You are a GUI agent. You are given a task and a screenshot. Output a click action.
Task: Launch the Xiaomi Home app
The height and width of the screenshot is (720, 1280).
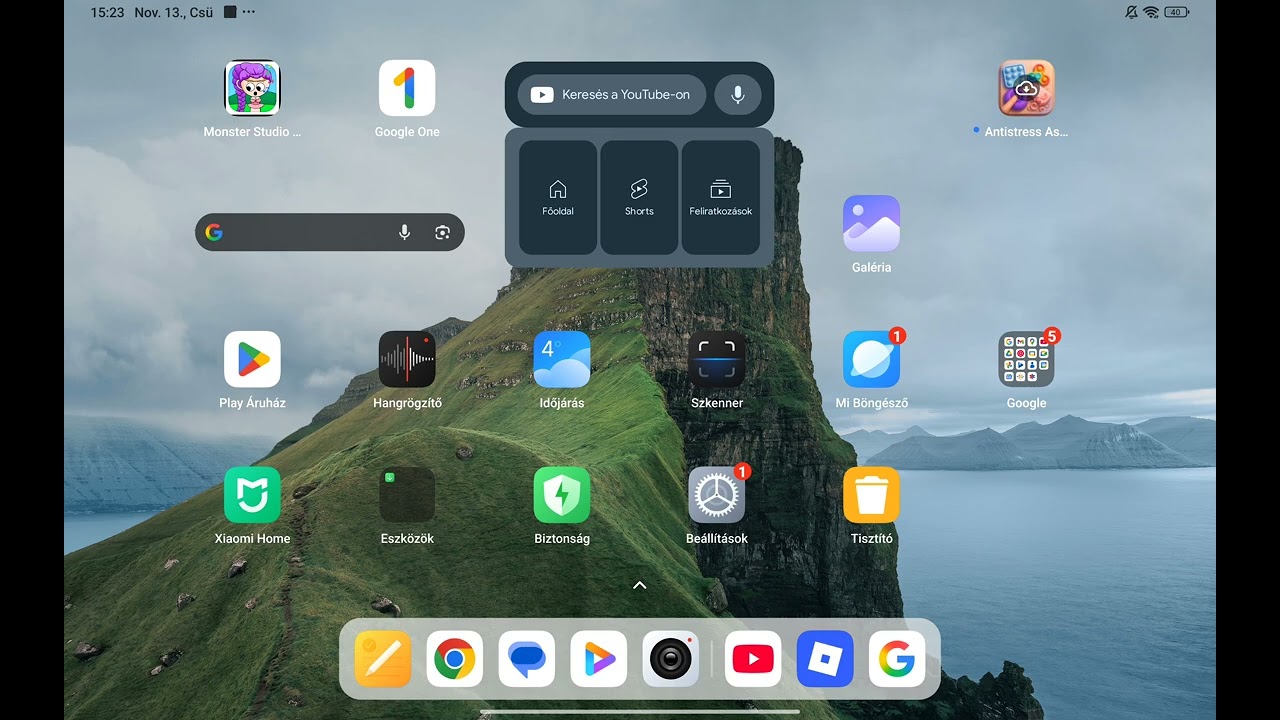252,494
